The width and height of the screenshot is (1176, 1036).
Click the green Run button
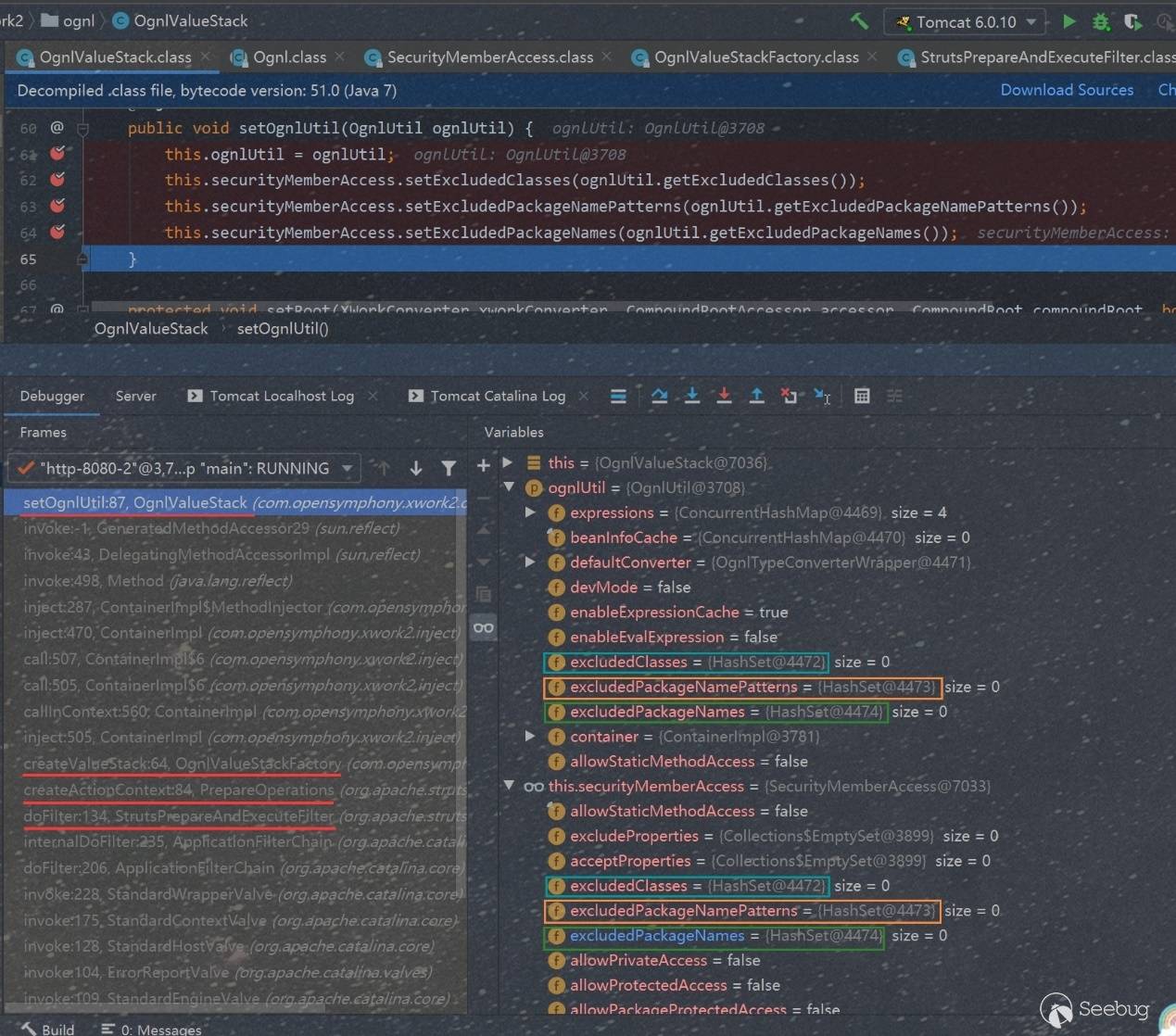[x=1069, y=21]
